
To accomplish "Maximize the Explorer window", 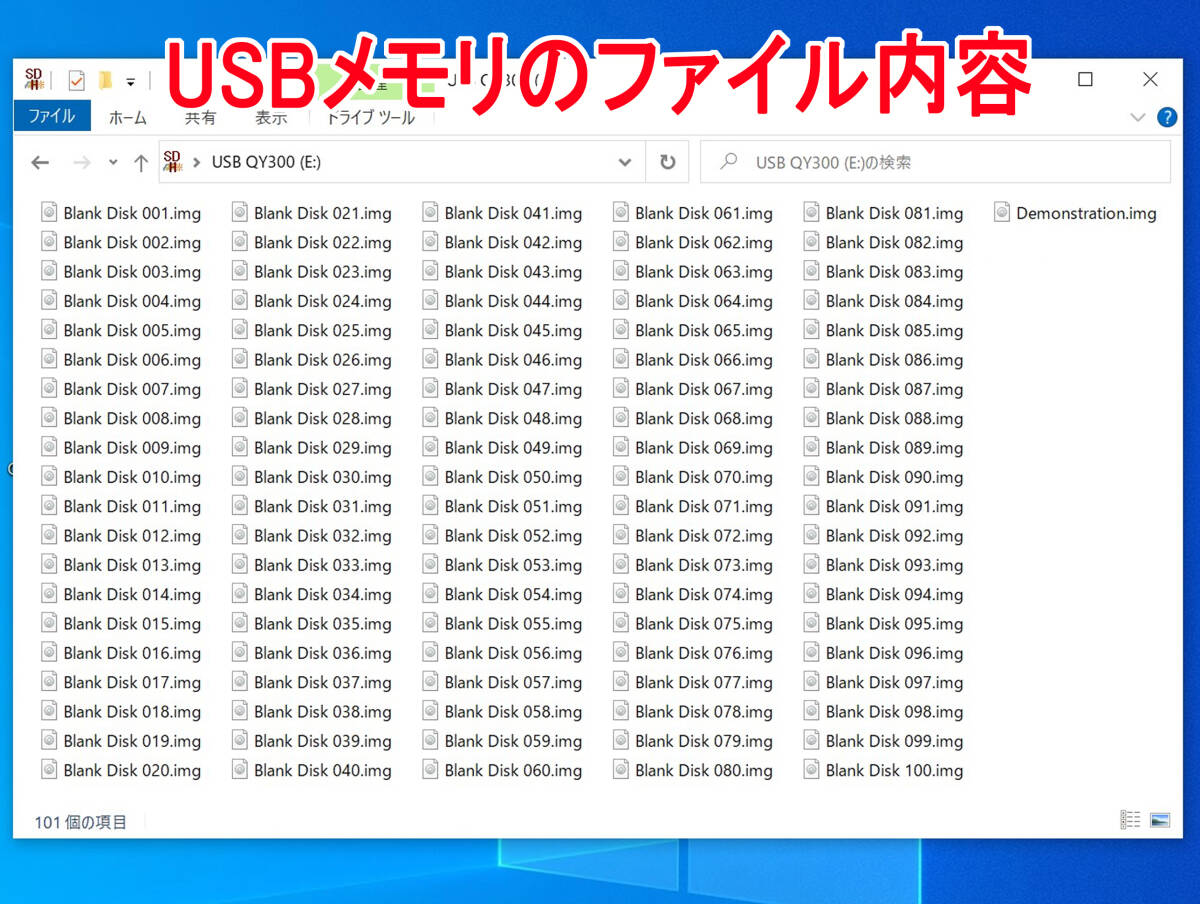I will coord(1085,80).
